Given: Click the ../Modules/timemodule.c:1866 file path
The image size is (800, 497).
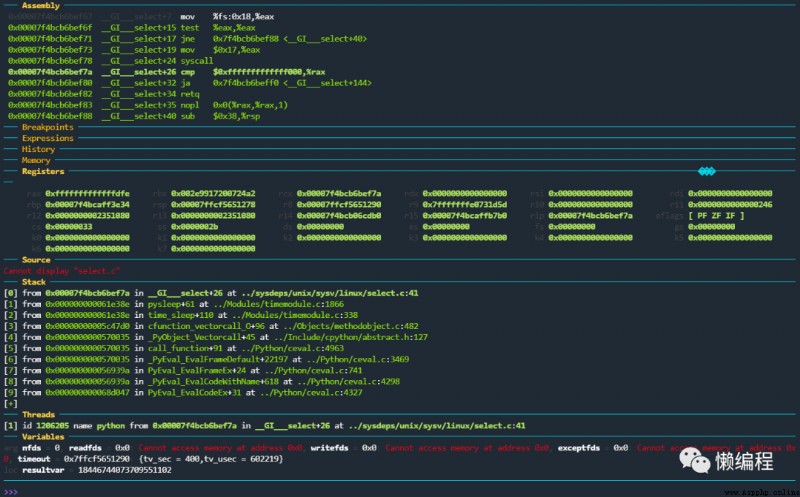Looking at the screenshot, I should pos(279,304).
